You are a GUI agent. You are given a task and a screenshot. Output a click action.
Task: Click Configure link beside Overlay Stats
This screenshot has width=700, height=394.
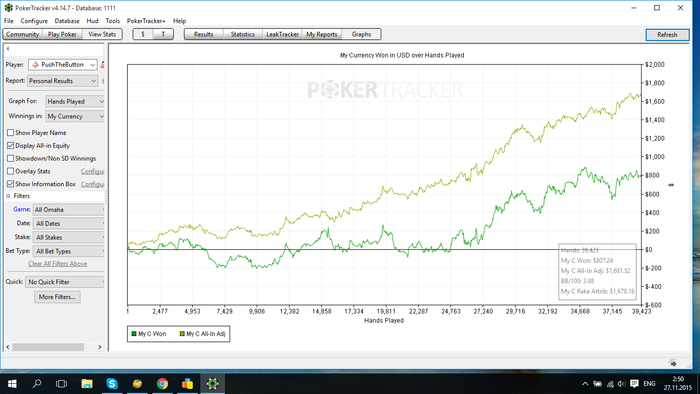pos(92,171)
